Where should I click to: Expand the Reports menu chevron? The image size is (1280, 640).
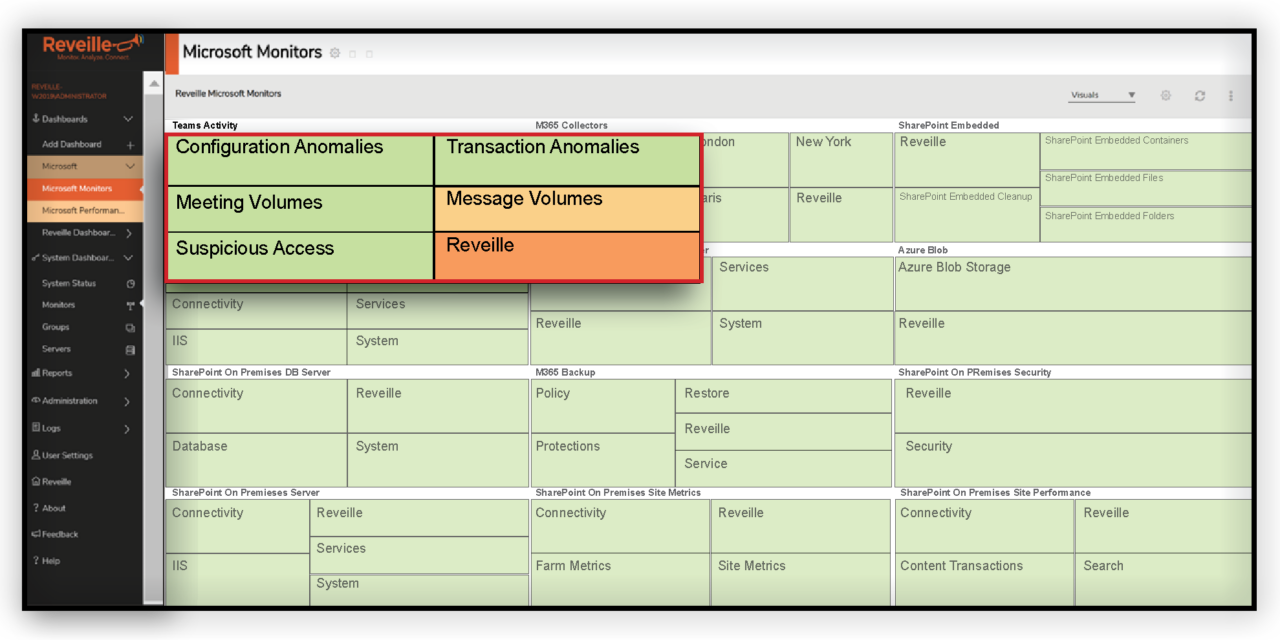pyautogui.click(x=127, y=374)
